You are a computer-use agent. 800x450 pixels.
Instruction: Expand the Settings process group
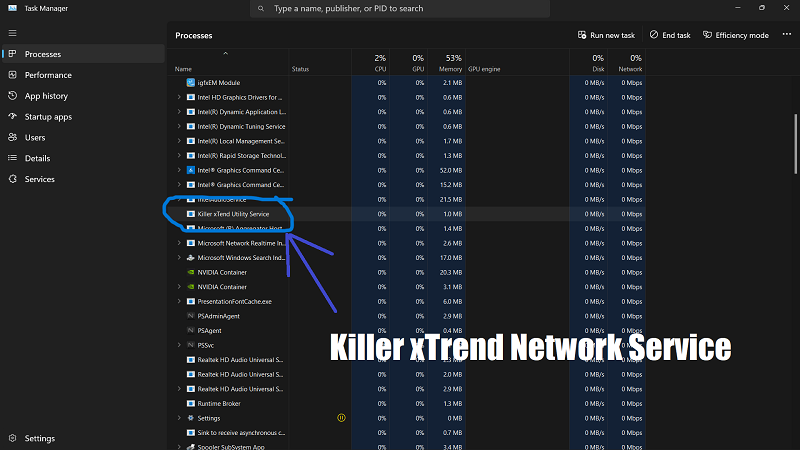[x=179, y=418]
